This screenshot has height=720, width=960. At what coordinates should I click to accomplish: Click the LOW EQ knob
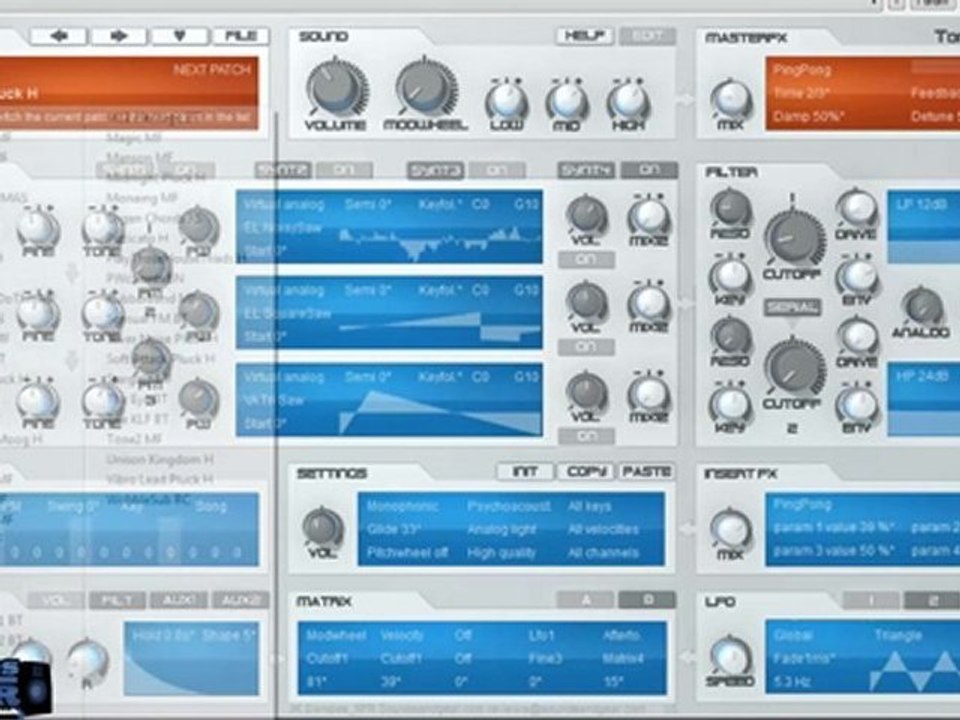506,101
